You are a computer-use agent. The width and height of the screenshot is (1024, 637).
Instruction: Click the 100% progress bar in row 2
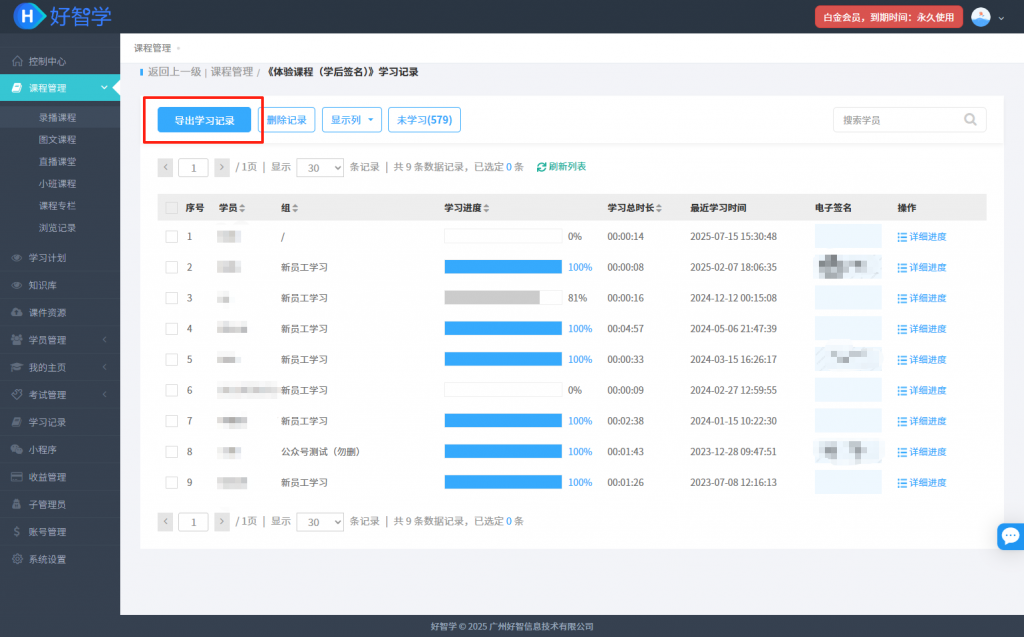503,267
